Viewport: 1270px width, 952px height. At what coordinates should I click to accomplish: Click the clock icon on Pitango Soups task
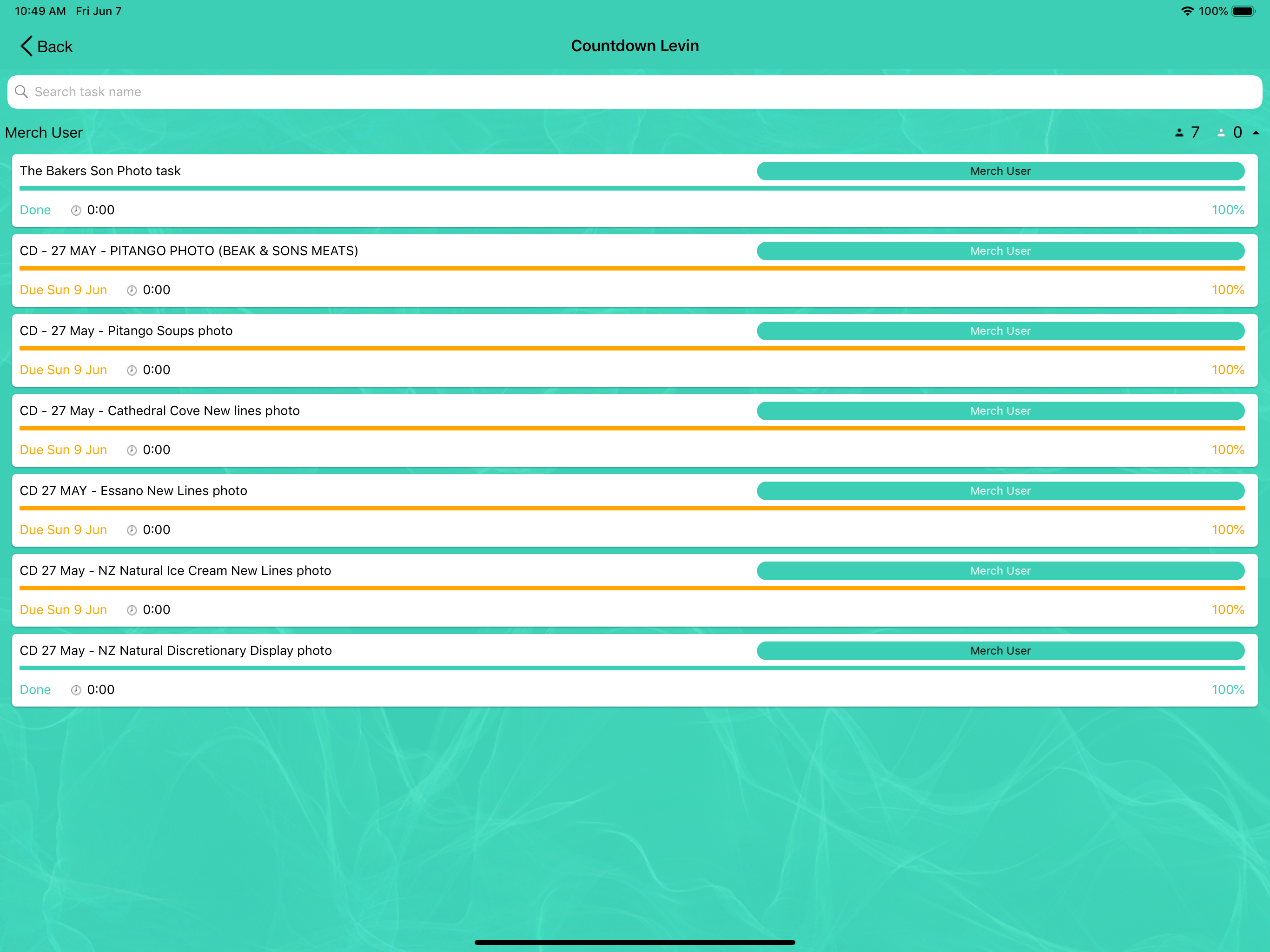click(x=132, y=370)
